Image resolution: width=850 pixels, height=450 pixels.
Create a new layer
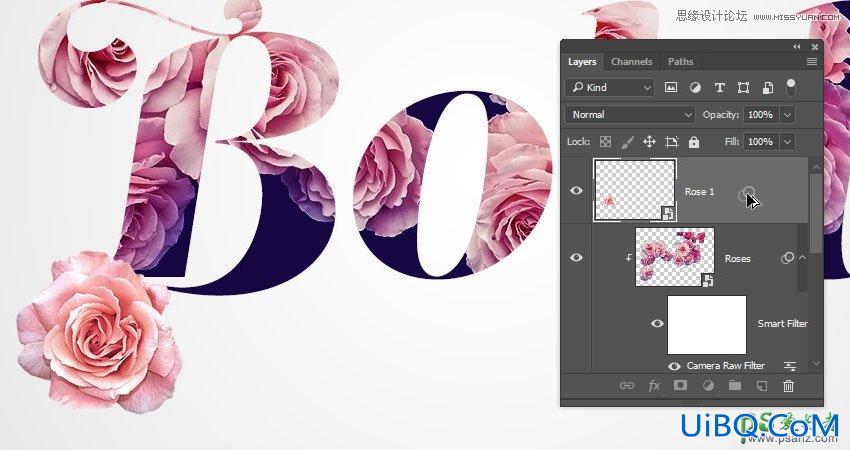pos(762,385)
